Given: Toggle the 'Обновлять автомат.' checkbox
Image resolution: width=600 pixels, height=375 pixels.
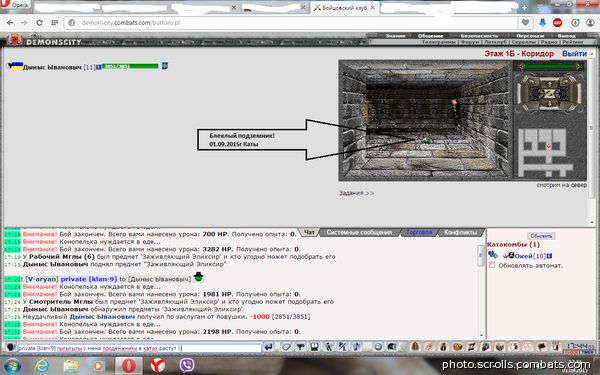Looking at the screenshot, I should point(492,265).
